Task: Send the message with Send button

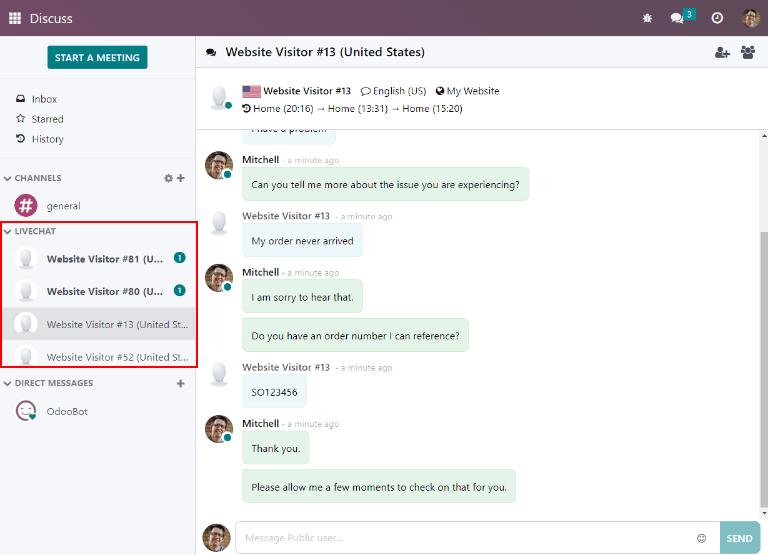Action: 739,538
